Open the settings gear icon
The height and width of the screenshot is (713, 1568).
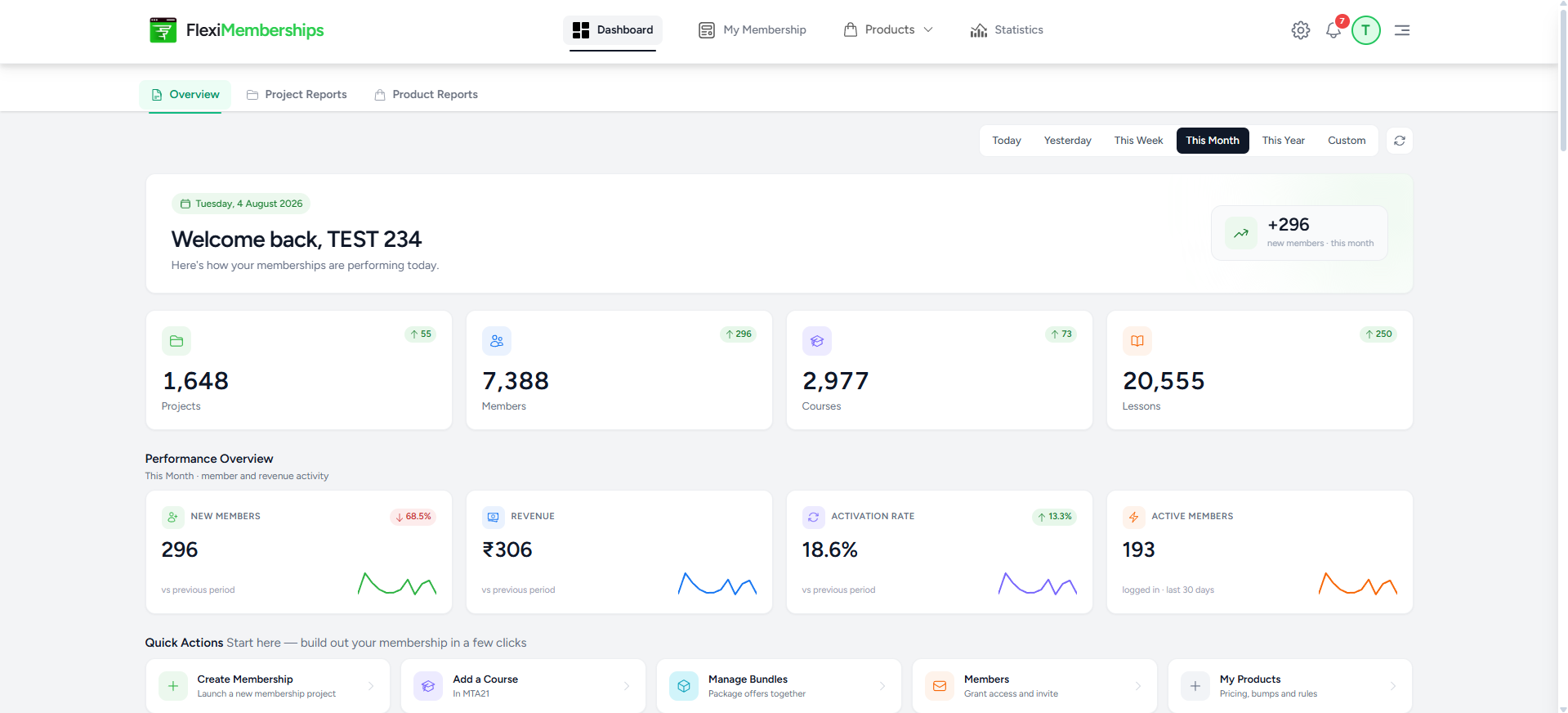1300,30
